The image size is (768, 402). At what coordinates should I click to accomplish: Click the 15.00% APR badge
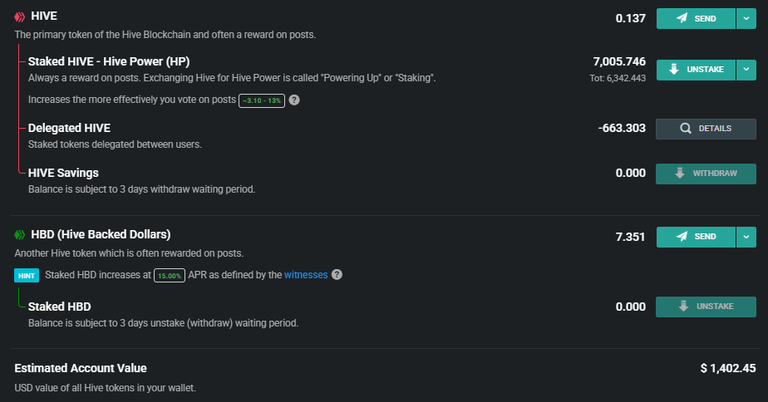click(x=169, y=276)
